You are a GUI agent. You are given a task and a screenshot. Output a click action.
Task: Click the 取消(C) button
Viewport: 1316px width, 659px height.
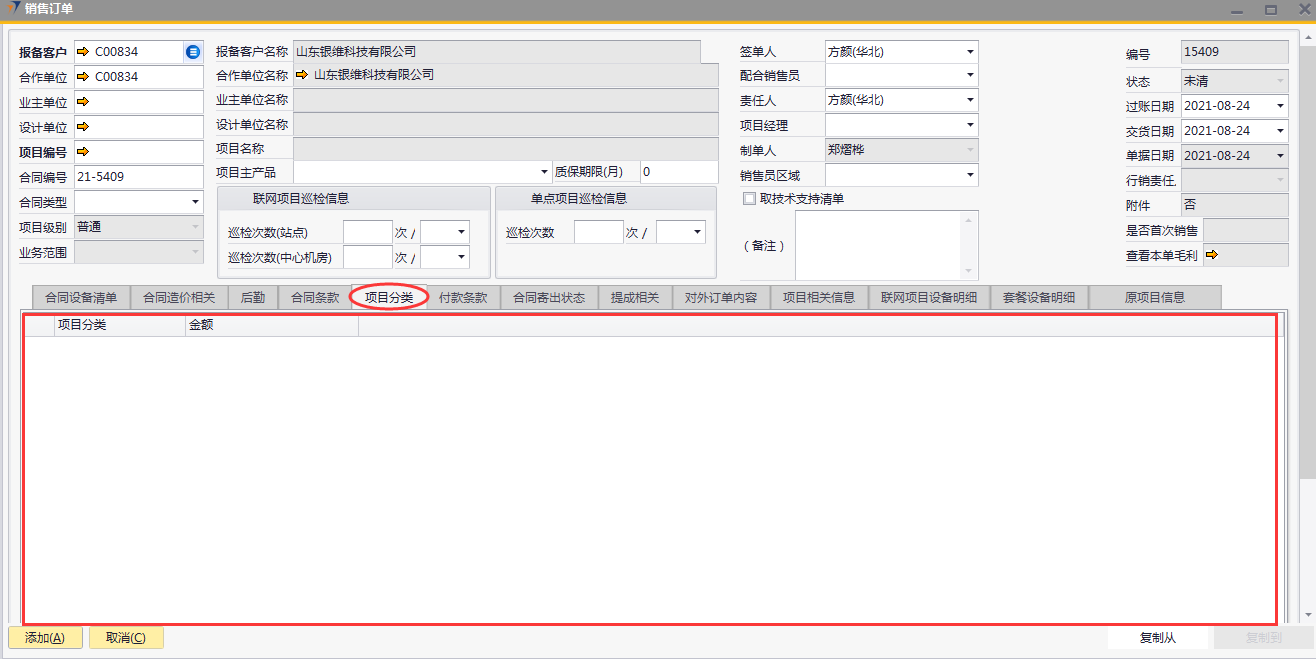126,638
